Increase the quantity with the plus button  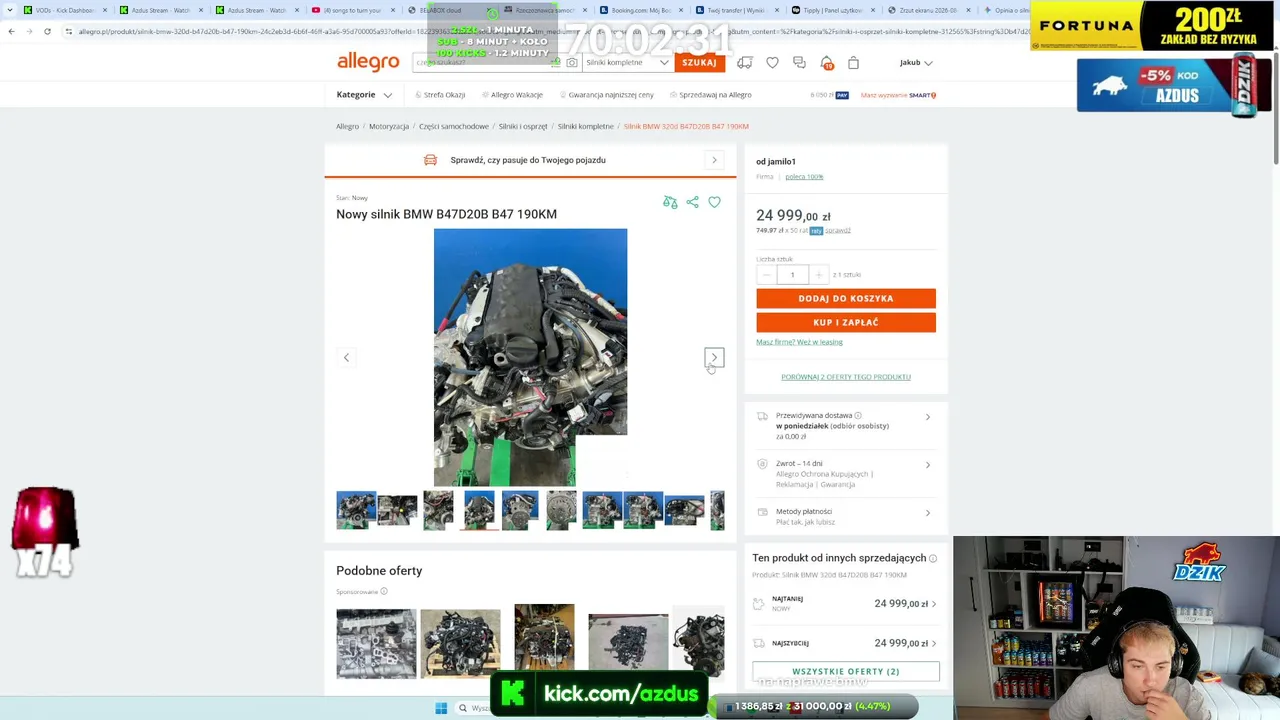[818, 274]
